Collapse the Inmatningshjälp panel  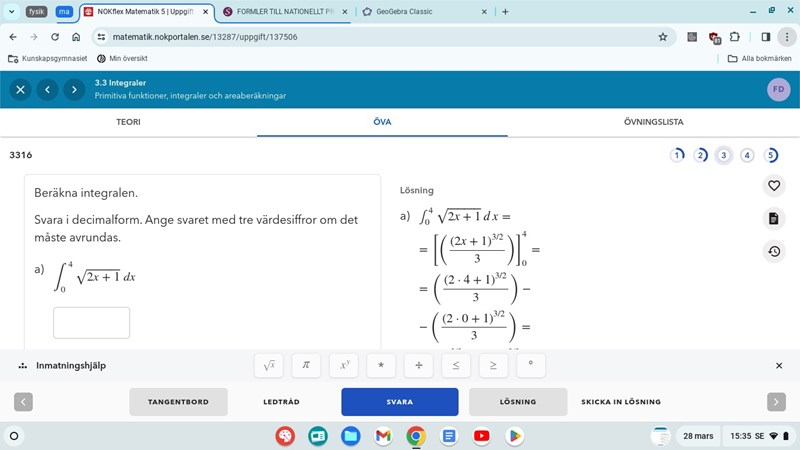pyautogui.click(x=779, y=366)
